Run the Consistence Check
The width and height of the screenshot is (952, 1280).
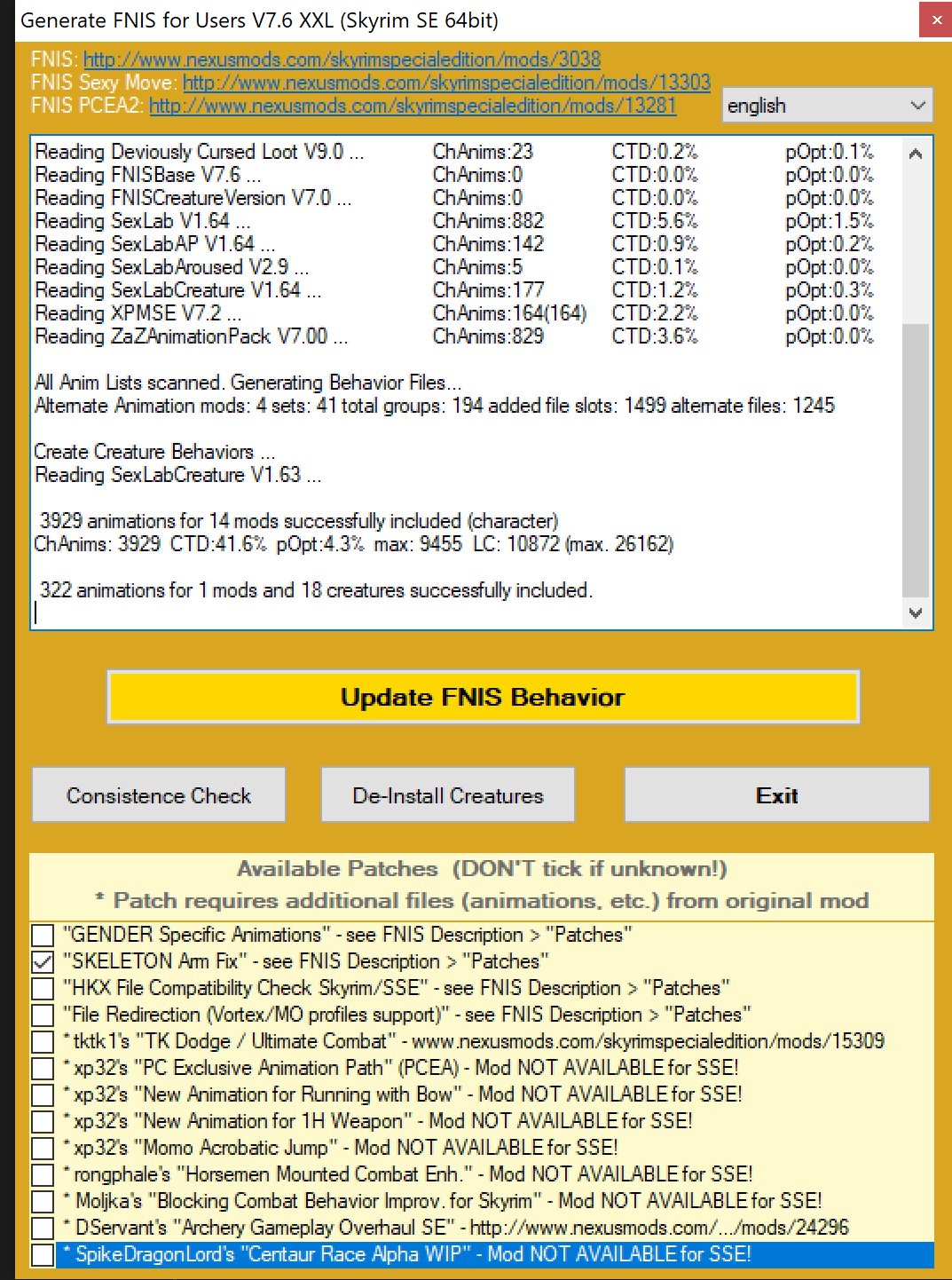click(158, 794)
